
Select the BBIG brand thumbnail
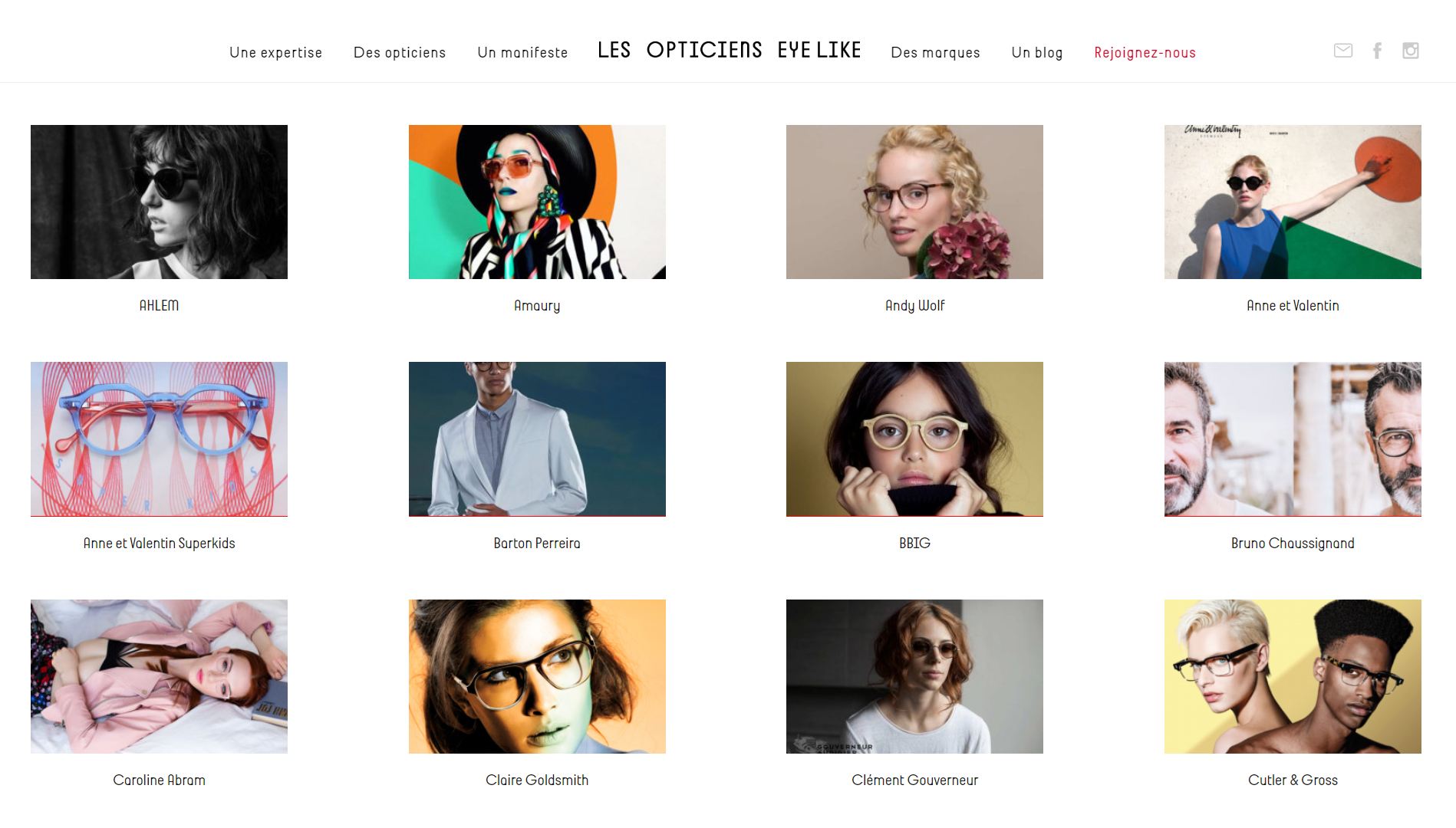pyautogui.click(x=914, y=439)
